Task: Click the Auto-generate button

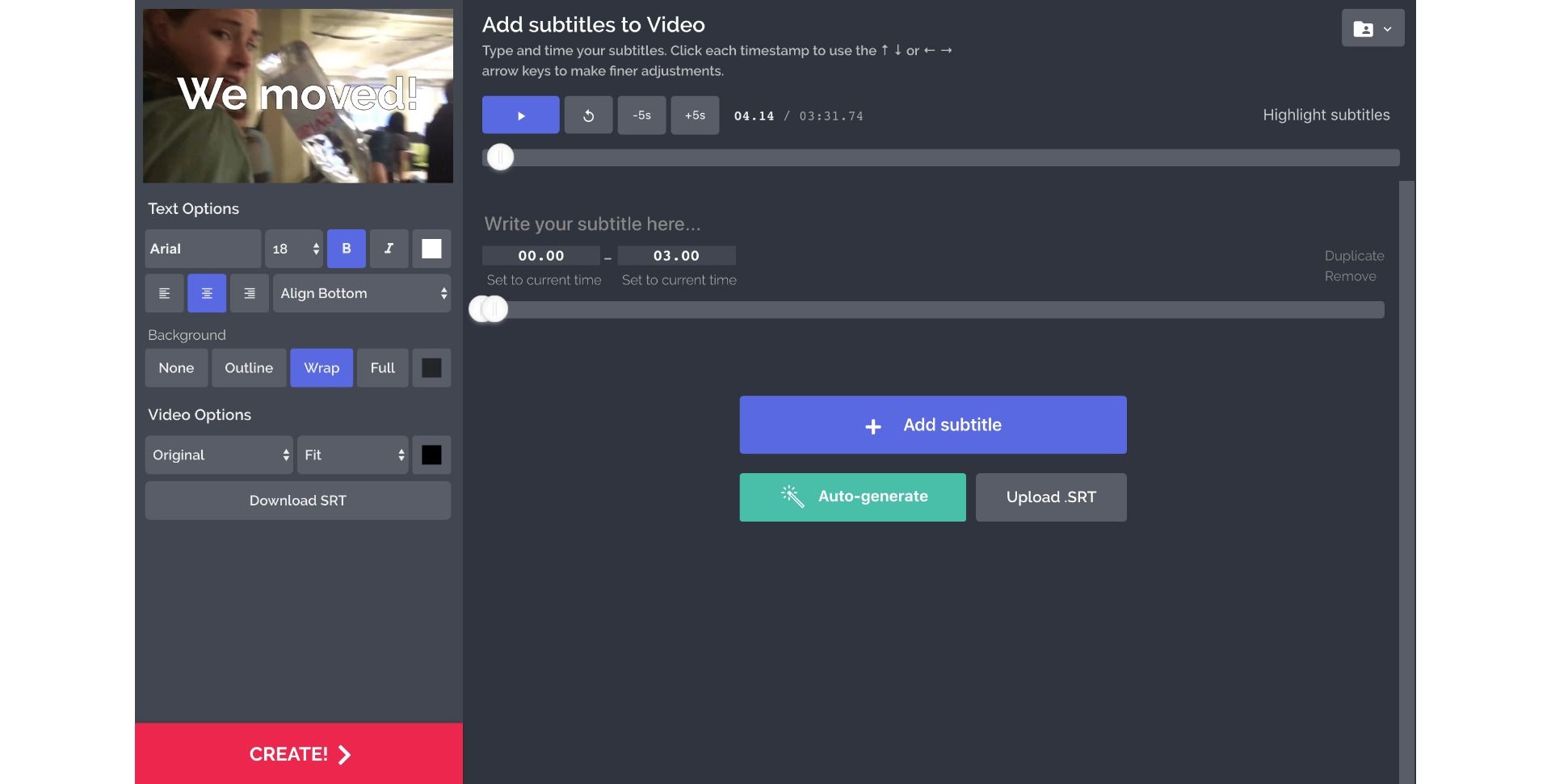Action: [x=852, y=497]
